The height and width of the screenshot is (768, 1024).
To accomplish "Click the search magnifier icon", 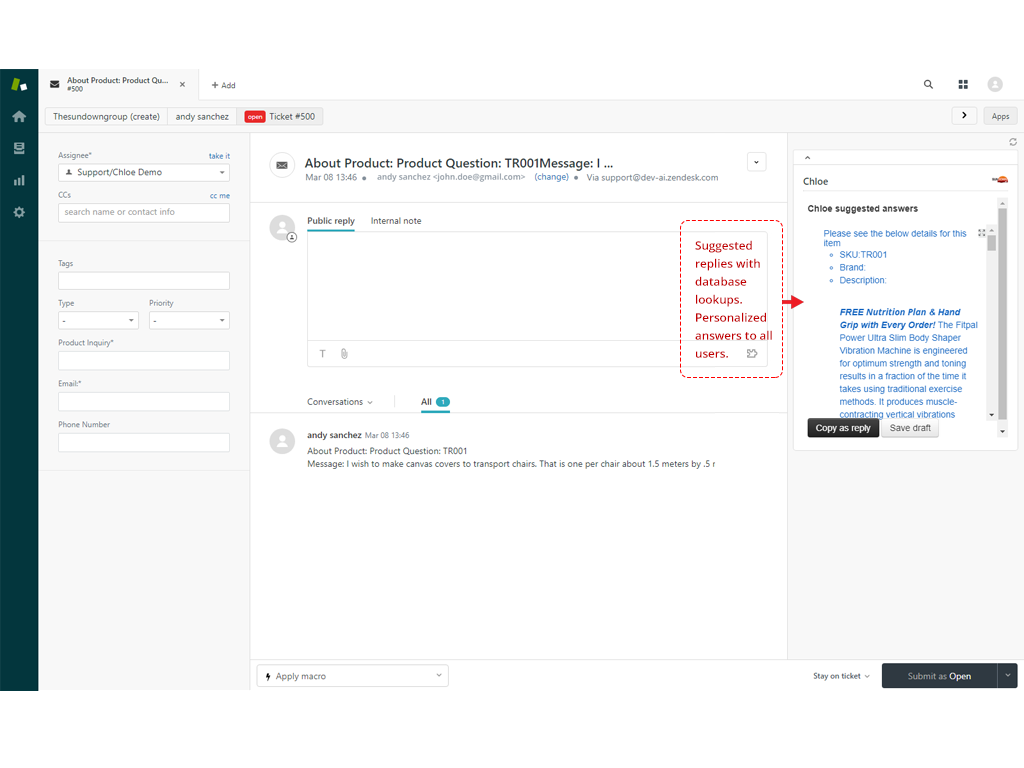I will 928,85.
